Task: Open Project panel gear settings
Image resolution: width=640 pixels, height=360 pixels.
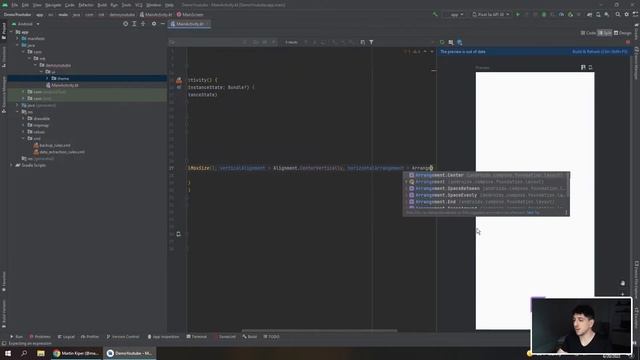Action: point(154,24)
